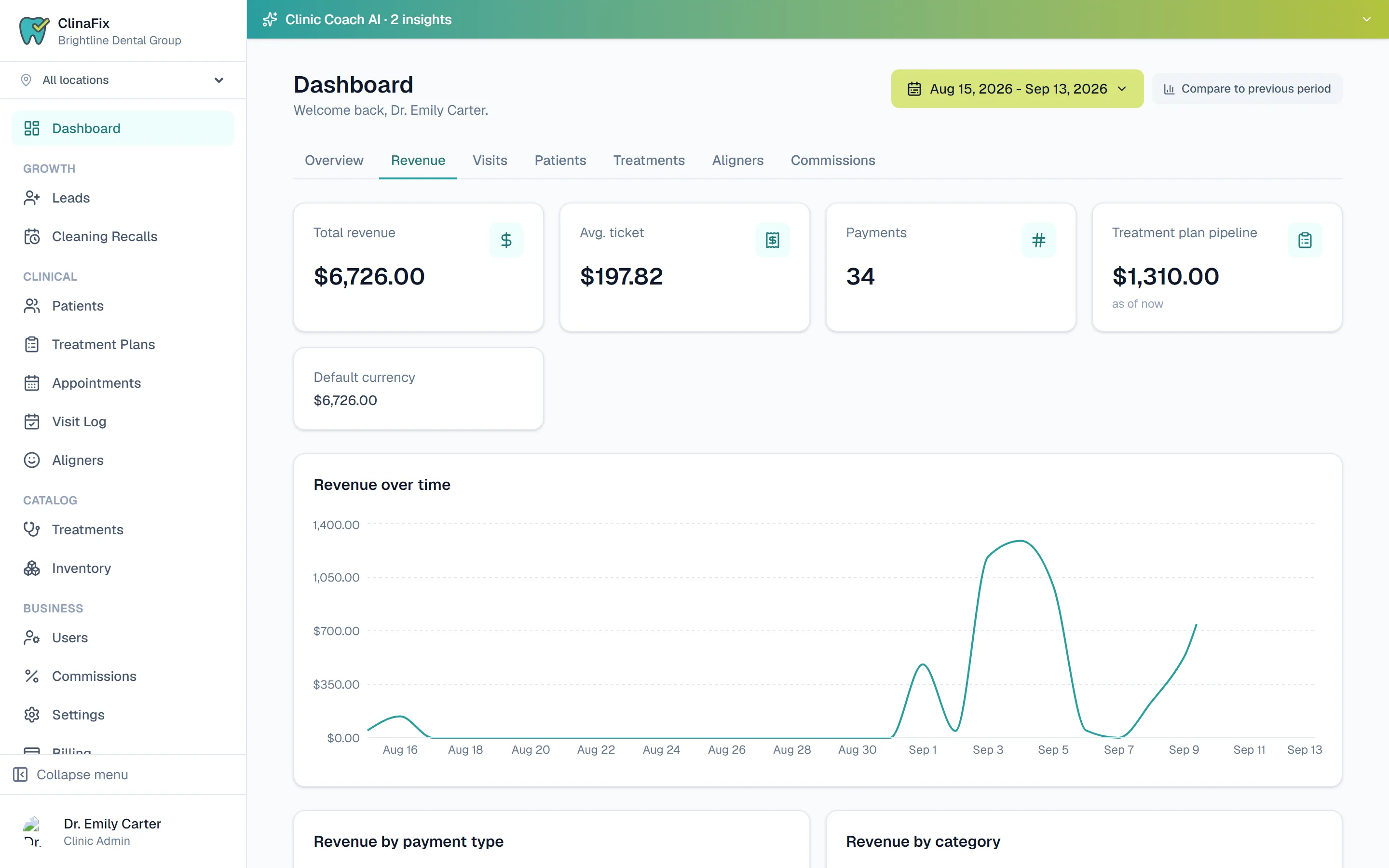Click the Inventory boxes icon
The width and height of the screenshot is (1389, 868).
pyautogui.click(x=31, y=568)
